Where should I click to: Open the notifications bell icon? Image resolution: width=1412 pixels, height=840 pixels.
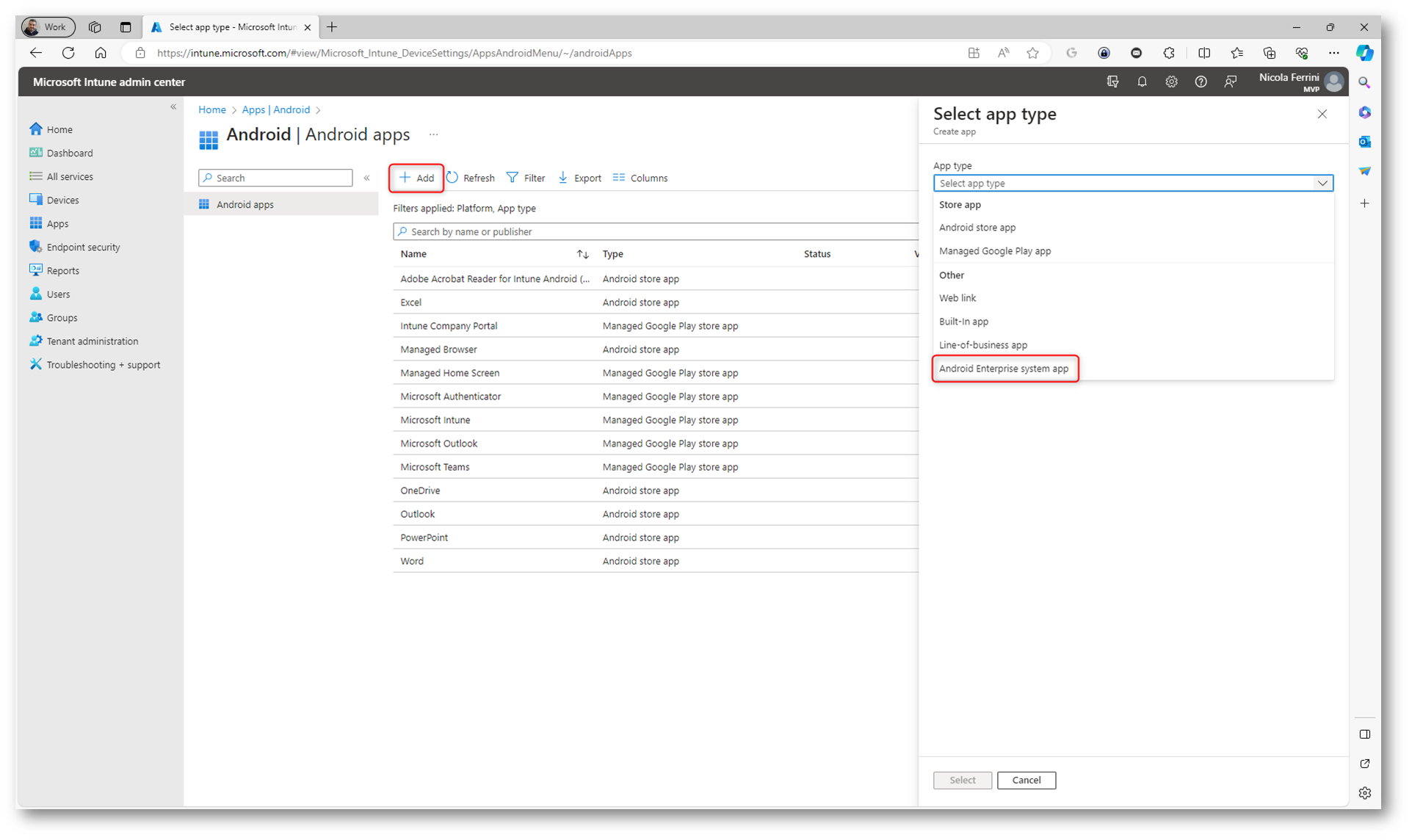[x=1142, y=82]
